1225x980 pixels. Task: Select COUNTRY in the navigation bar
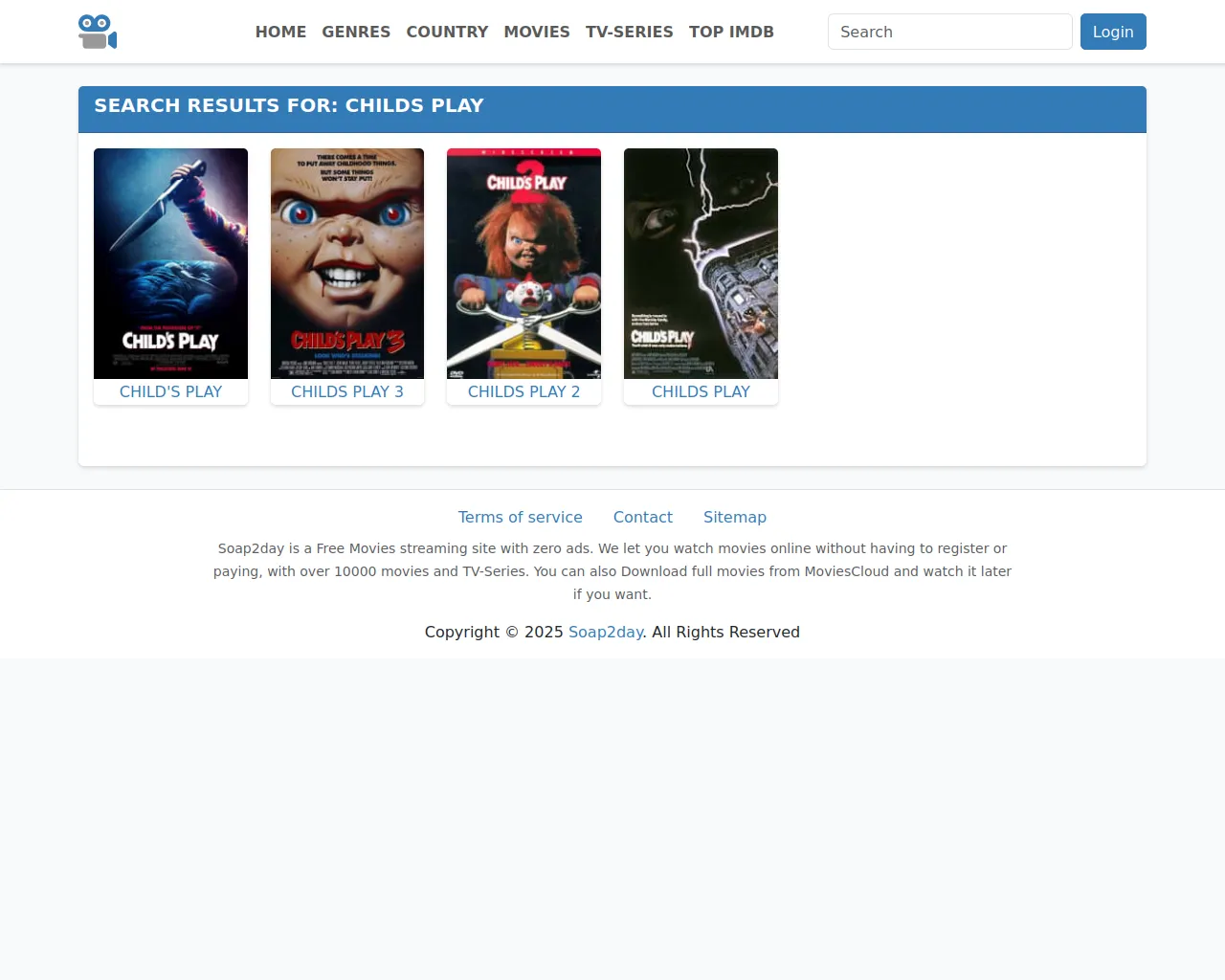click(x=447, y=32)
